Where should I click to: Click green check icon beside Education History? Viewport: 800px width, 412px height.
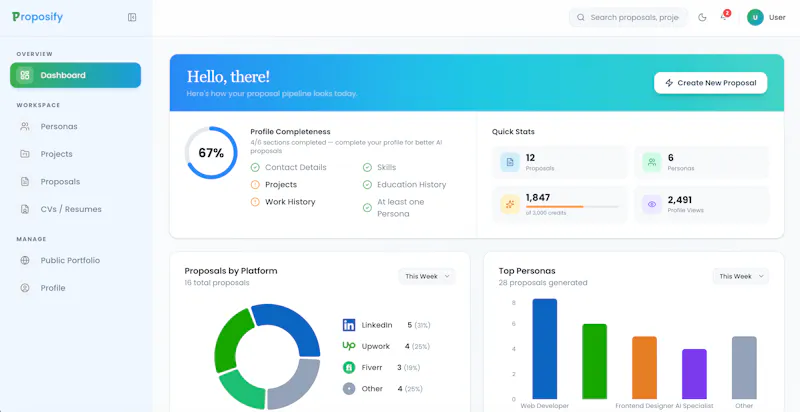[367, 185]
